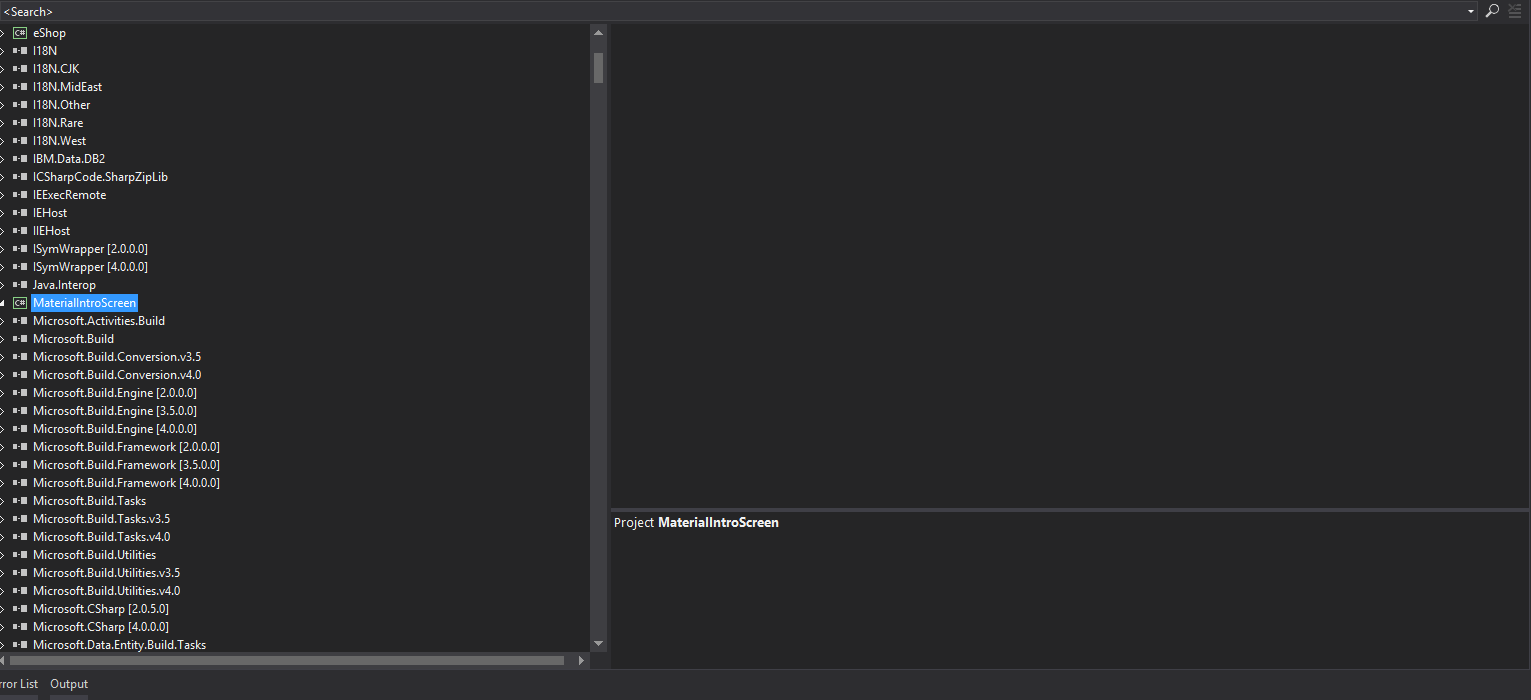
Task: Select I18N.MidEast in the tree
Action: pyautogui.click(x=67, y=87)
